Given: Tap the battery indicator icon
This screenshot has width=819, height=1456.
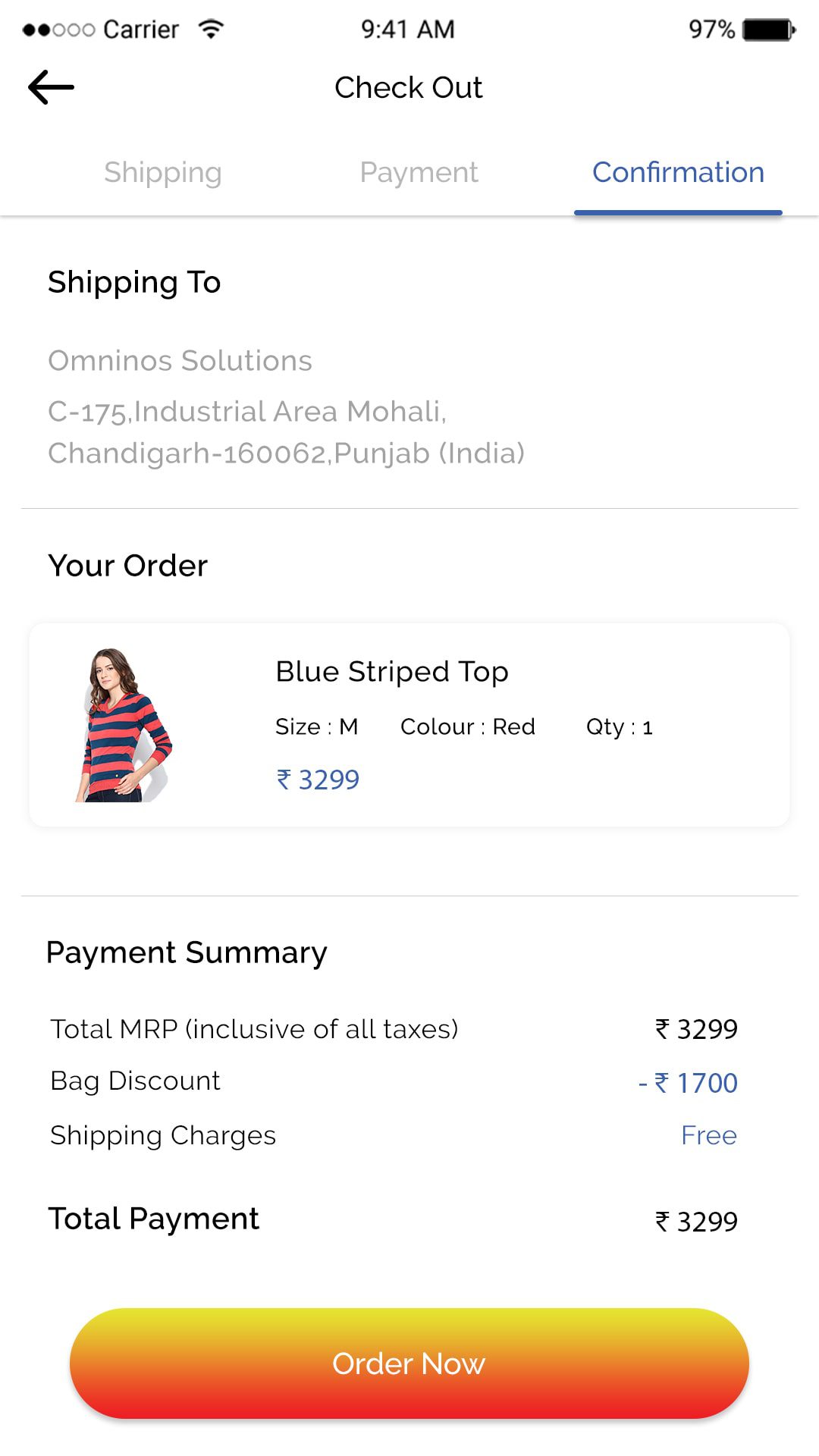Looking at the screenshot, I should pos(769,30).
